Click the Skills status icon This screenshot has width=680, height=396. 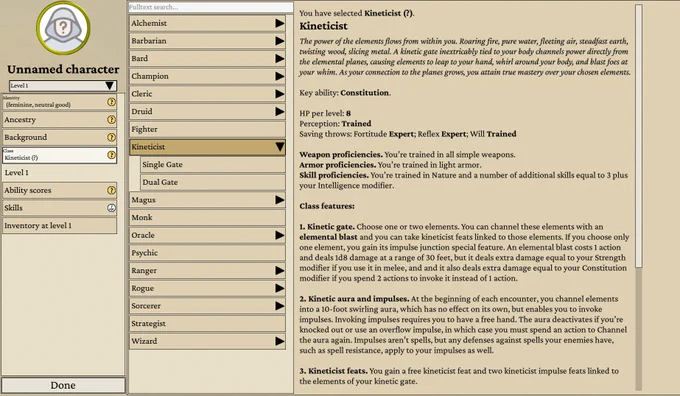coord(111,208)
